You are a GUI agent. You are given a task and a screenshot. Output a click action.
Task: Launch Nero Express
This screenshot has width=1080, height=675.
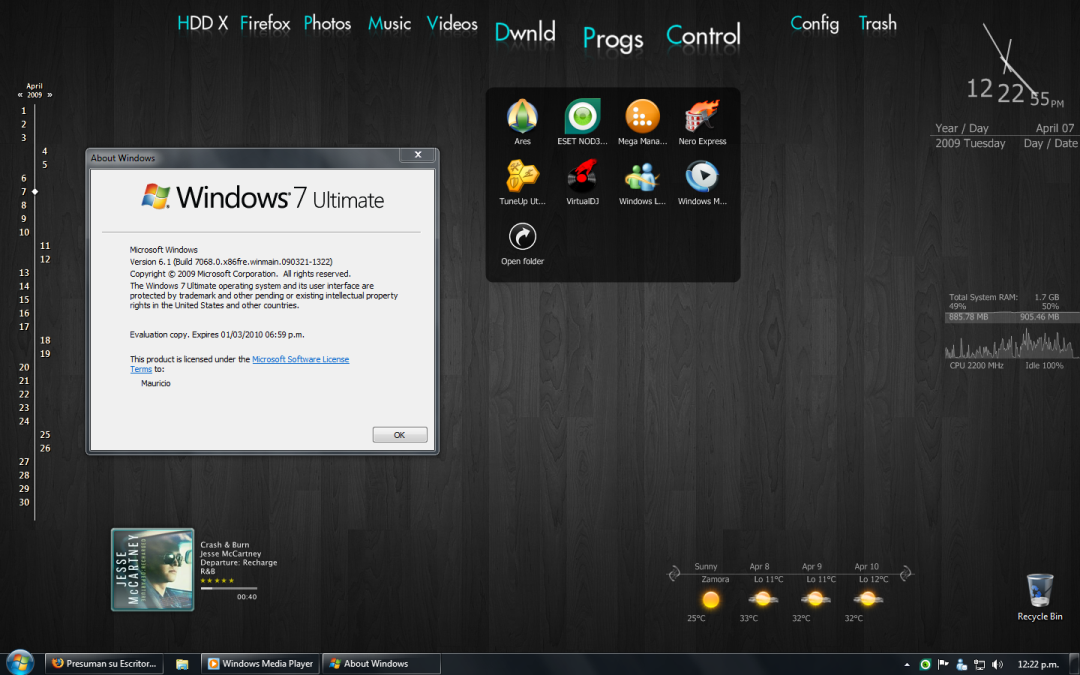point(702,116)
